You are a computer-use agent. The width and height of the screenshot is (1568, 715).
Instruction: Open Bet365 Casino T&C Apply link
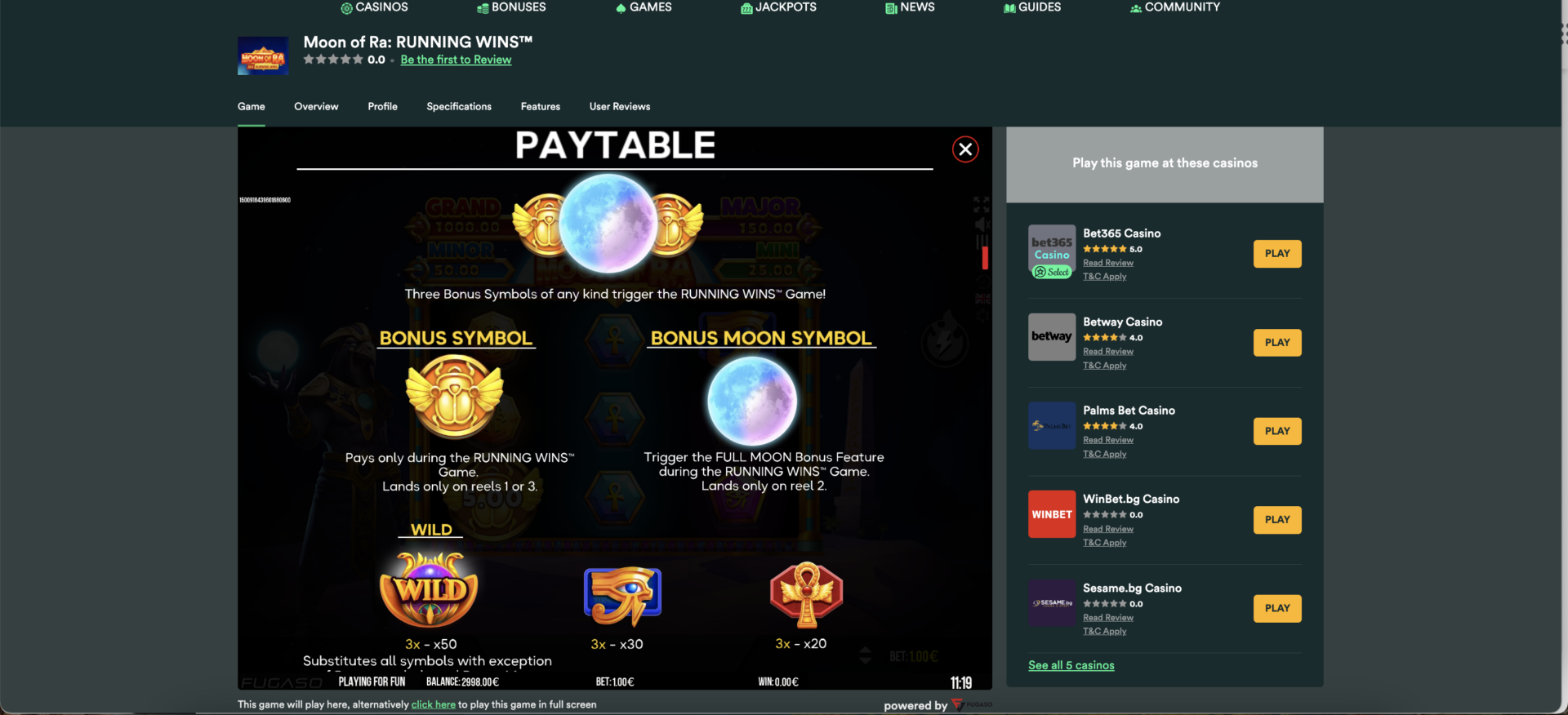(1105, 277)
